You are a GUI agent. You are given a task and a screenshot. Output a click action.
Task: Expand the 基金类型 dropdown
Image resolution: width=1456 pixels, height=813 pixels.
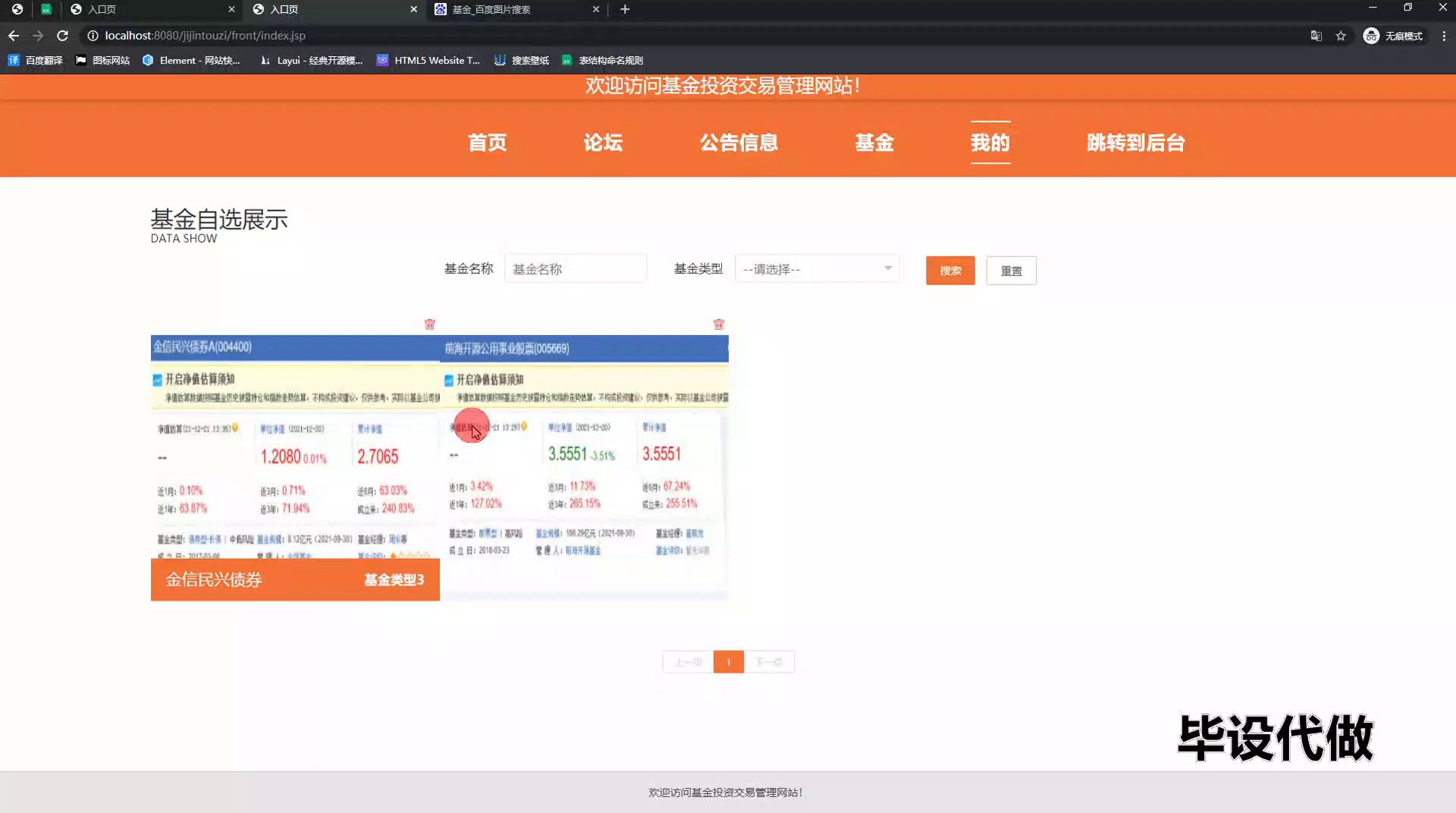817,268
